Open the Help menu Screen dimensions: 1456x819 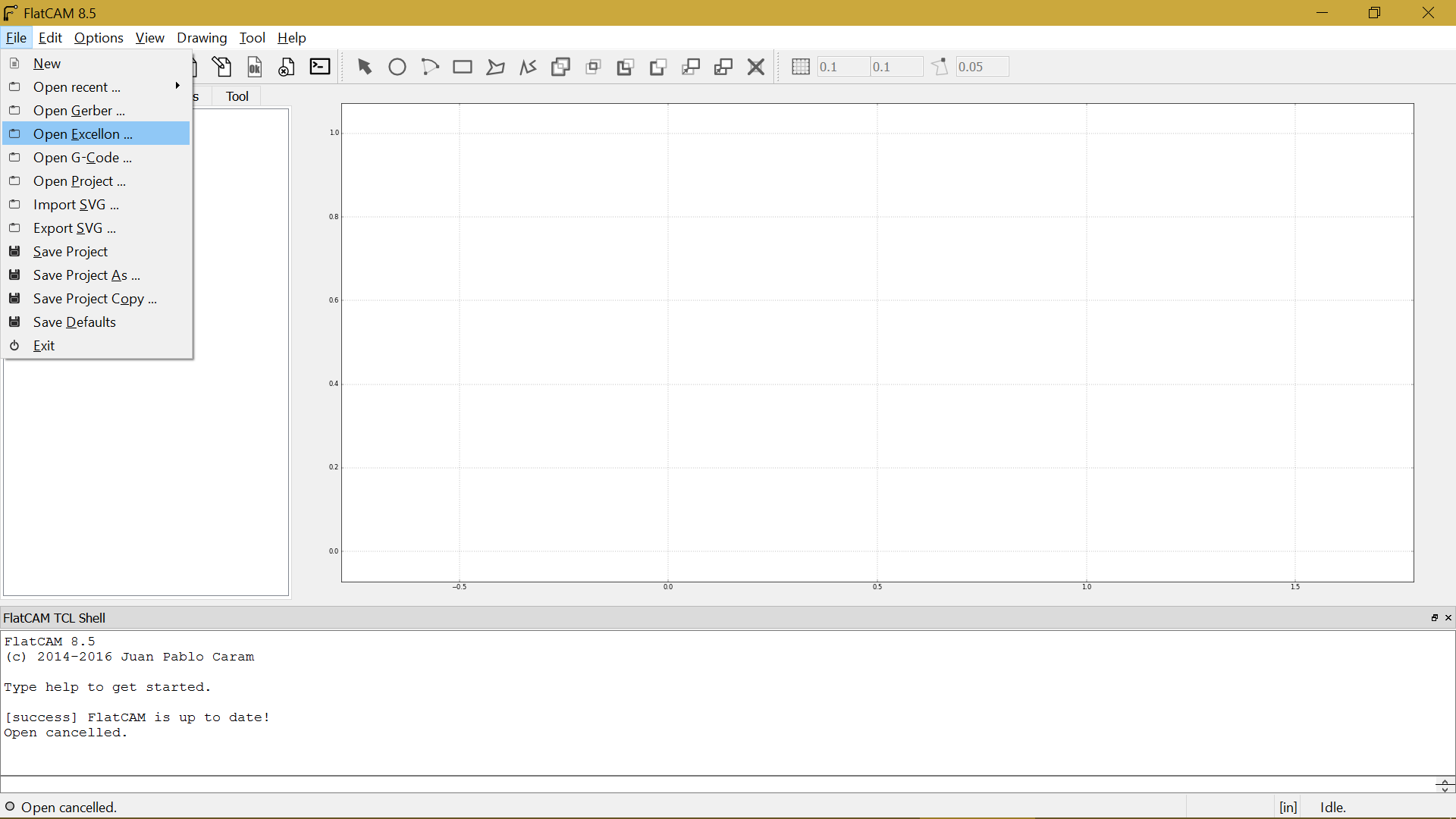coord(291,38)
